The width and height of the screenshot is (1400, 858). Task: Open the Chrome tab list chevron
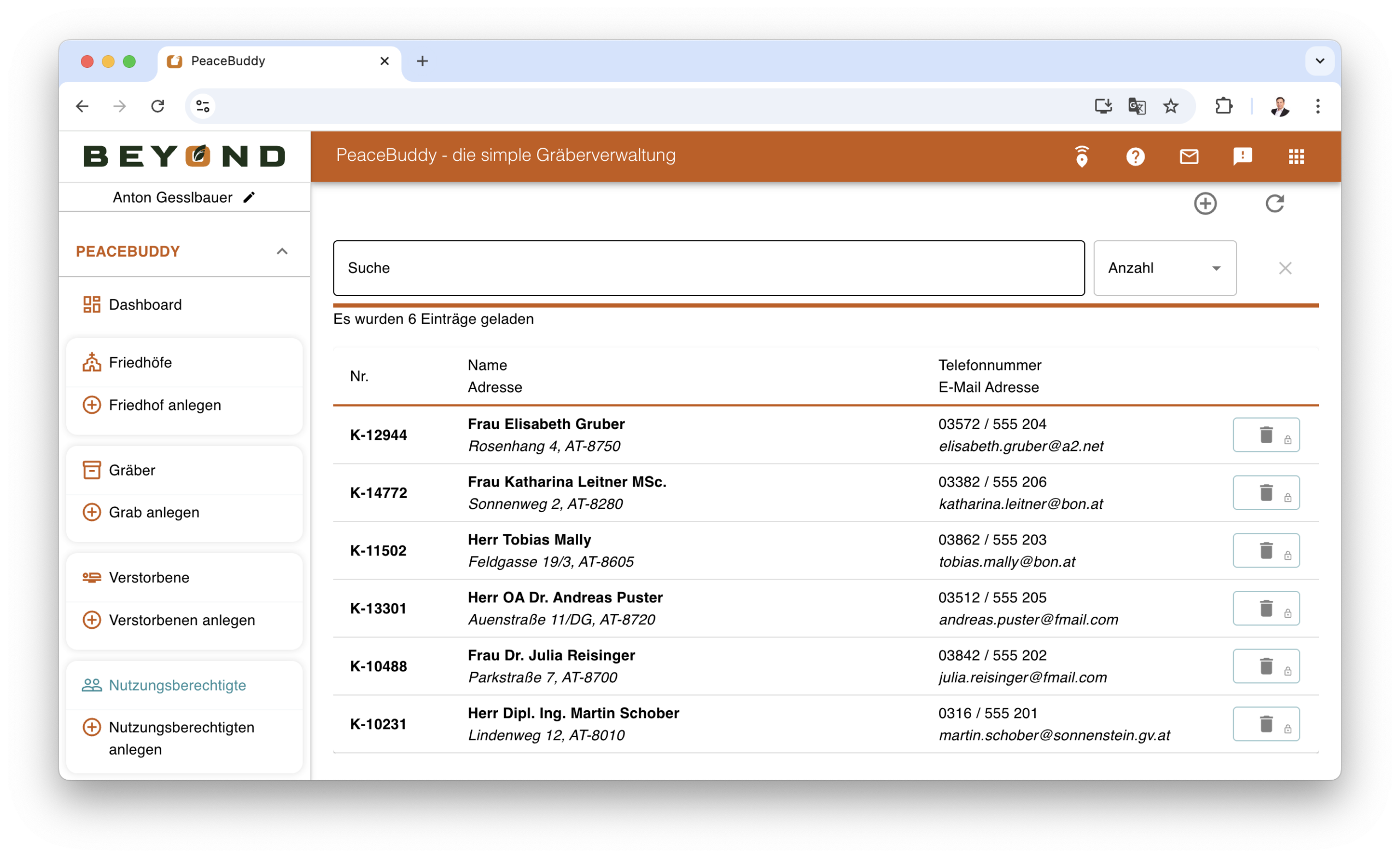tap(1319, 61)
